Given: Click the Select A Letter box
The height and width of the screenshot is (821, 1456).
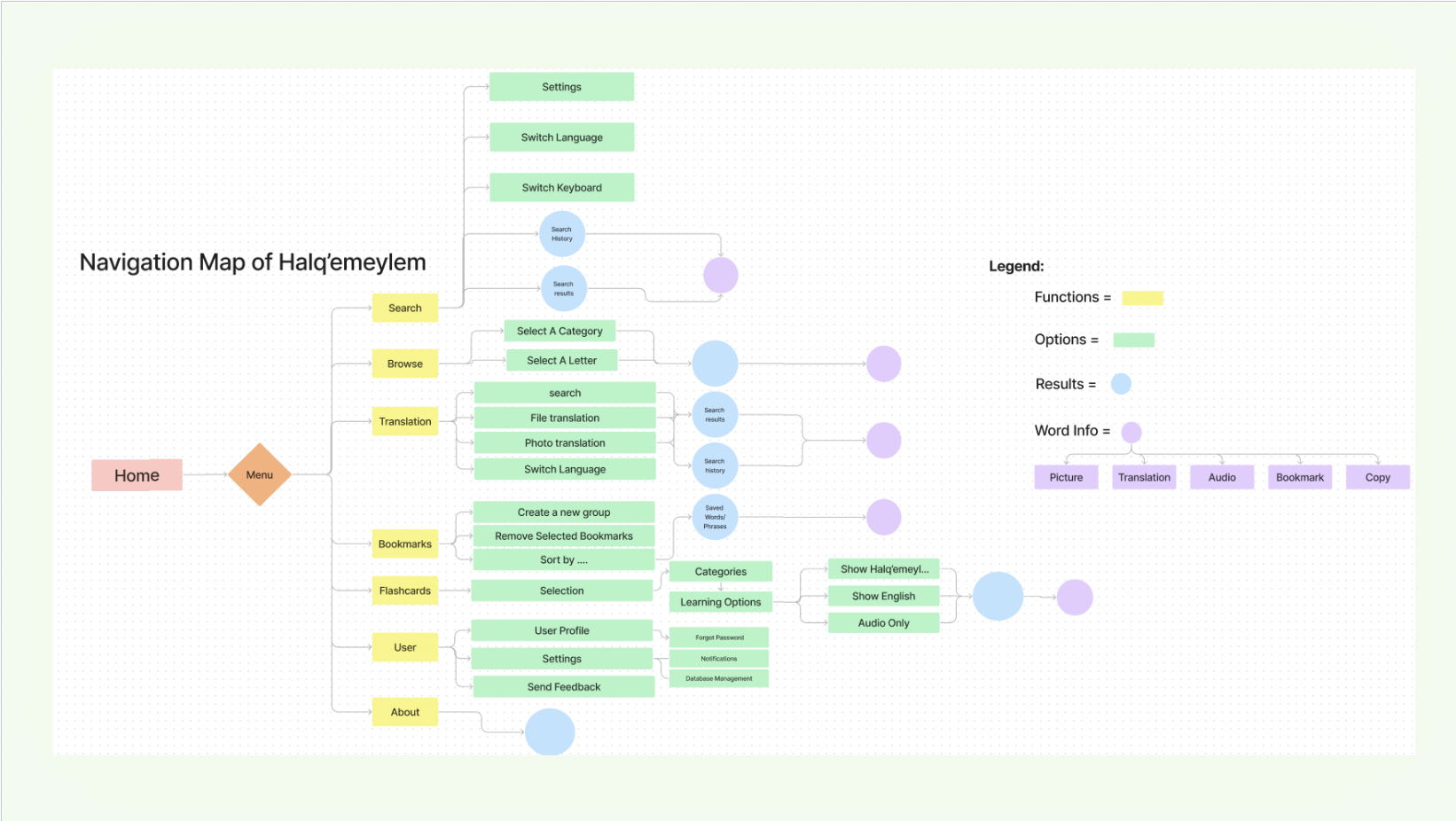Looking at the screenshot, I should (561, 360).
